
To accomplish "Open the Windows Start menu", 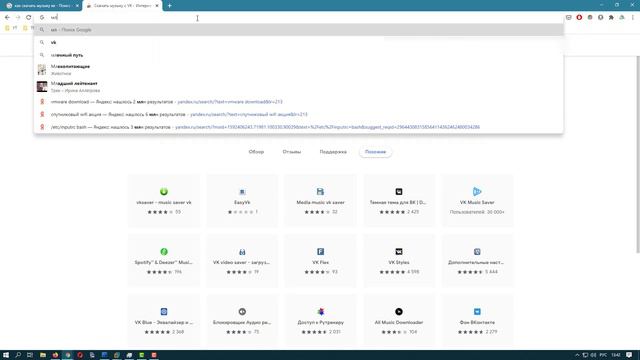I will (6, 355).
